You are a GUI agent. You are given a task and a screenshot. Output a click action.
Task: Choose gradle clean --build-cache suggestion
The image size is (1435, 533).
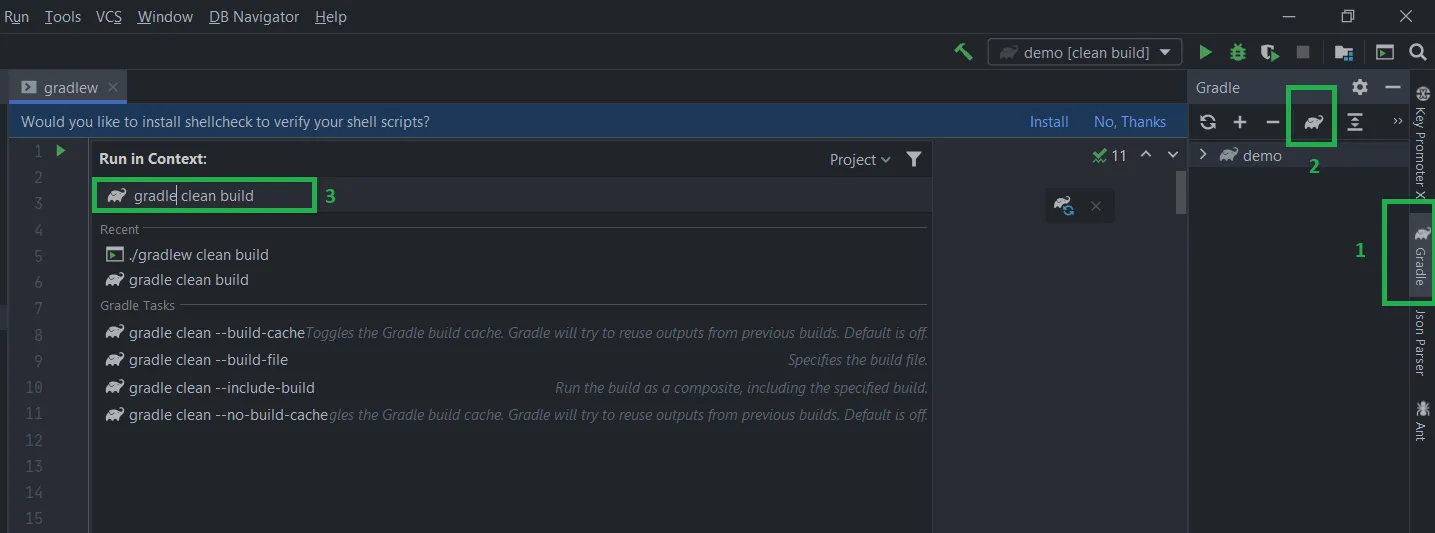511,333
